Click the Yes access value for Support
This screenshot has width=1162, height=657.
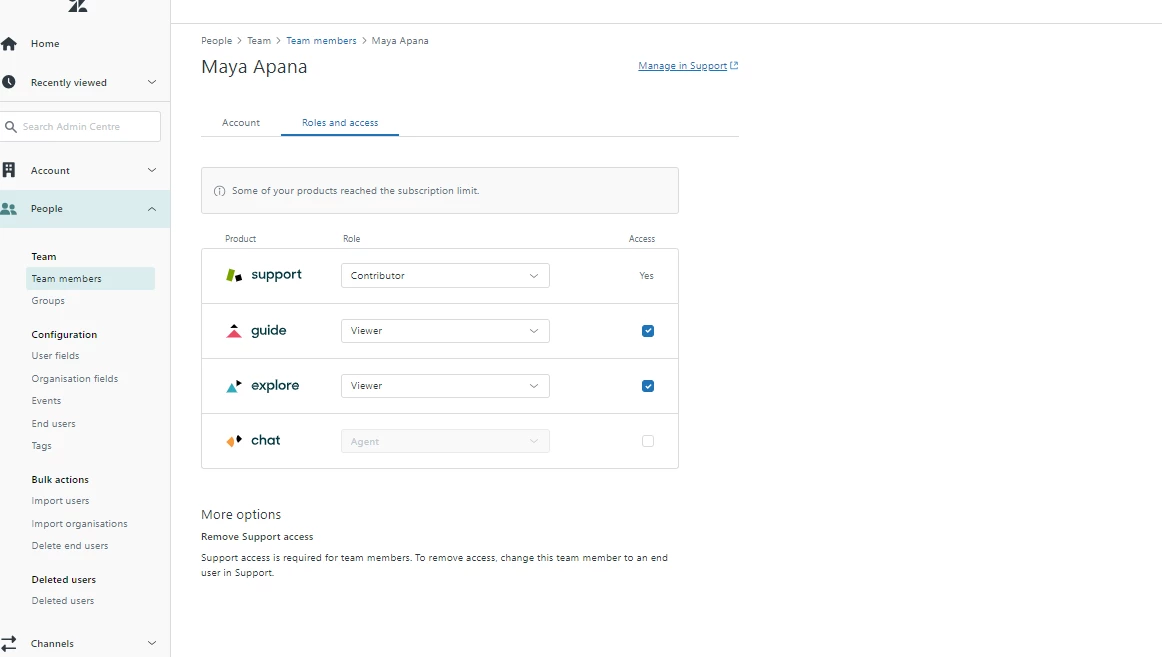647,276
